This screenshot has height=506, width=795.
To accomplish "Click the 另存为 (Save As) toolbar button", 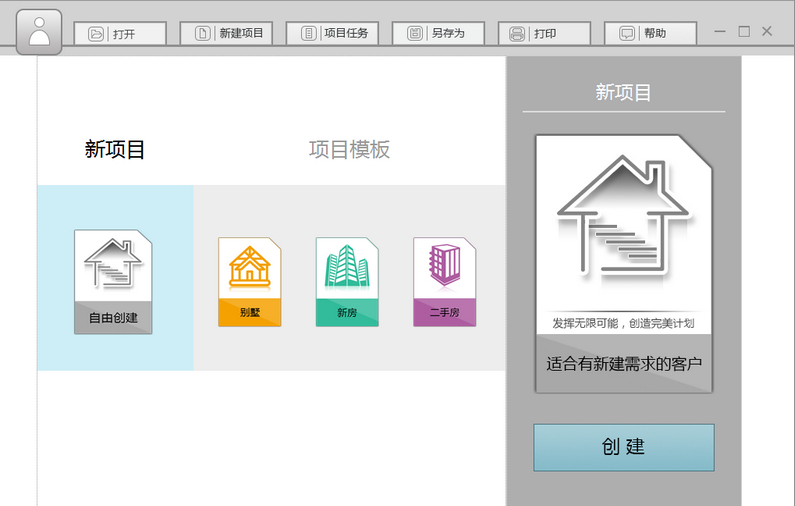I will point(438,33).
